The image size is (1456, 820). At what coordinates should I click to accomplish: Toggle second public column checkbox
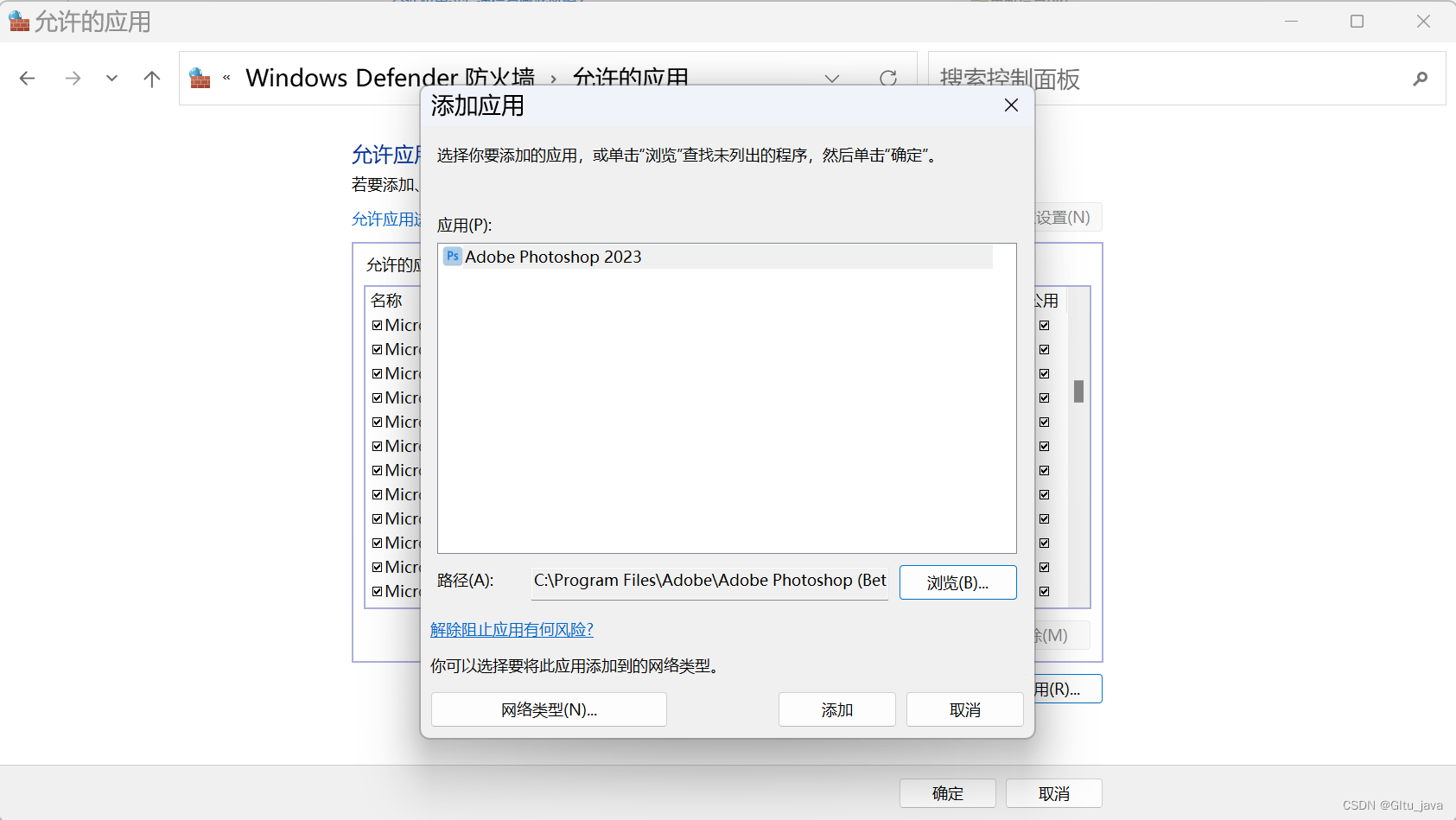coord(1045,350)
